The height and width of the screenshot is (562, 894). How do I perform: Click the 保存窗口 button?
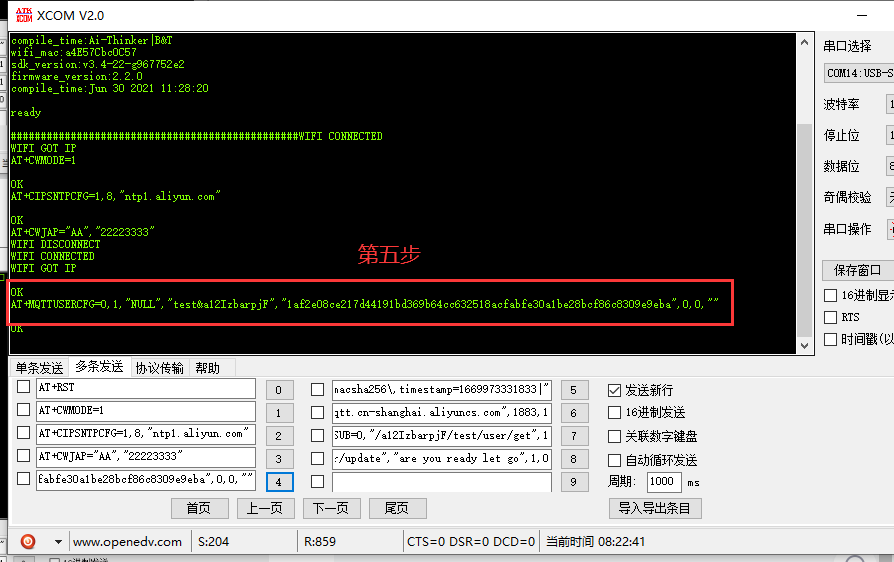(858, 270)
